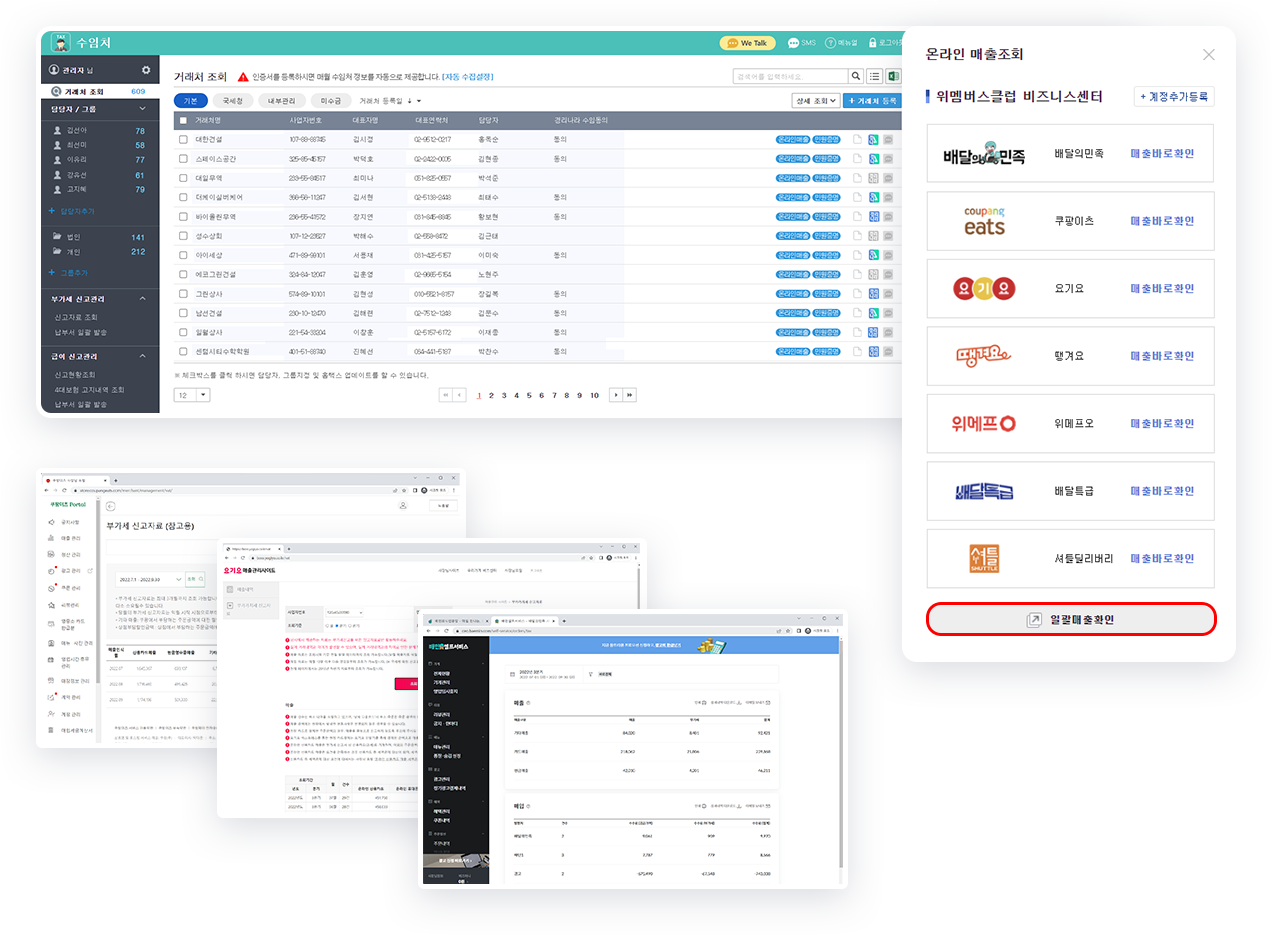Viewport: 1272px width, 935px height.
Task: Check the box for 스페이스공간
Action: pos(183,159)
